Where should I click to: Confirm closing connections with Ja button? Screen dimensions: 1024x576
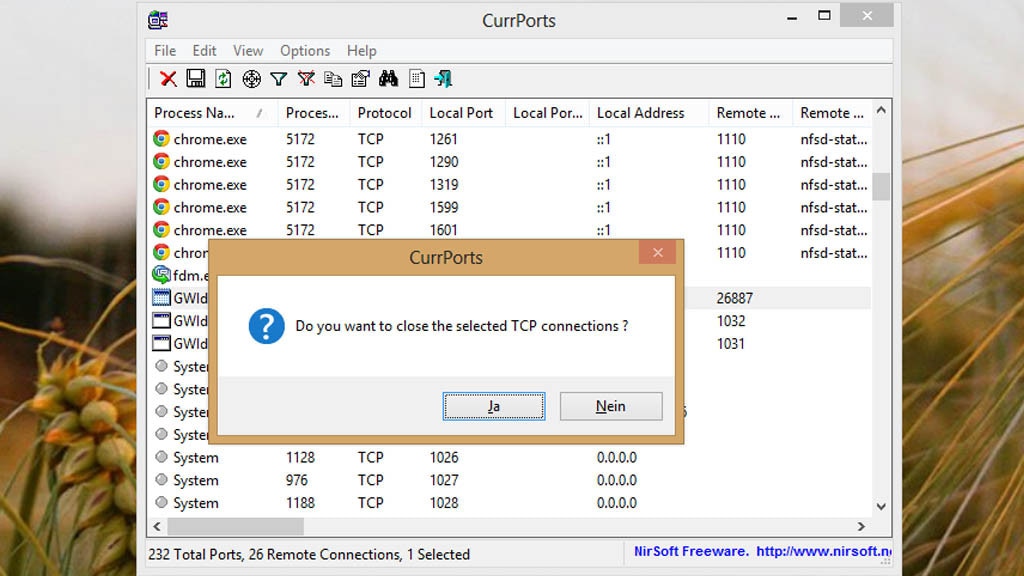click(x=494, y=406)
